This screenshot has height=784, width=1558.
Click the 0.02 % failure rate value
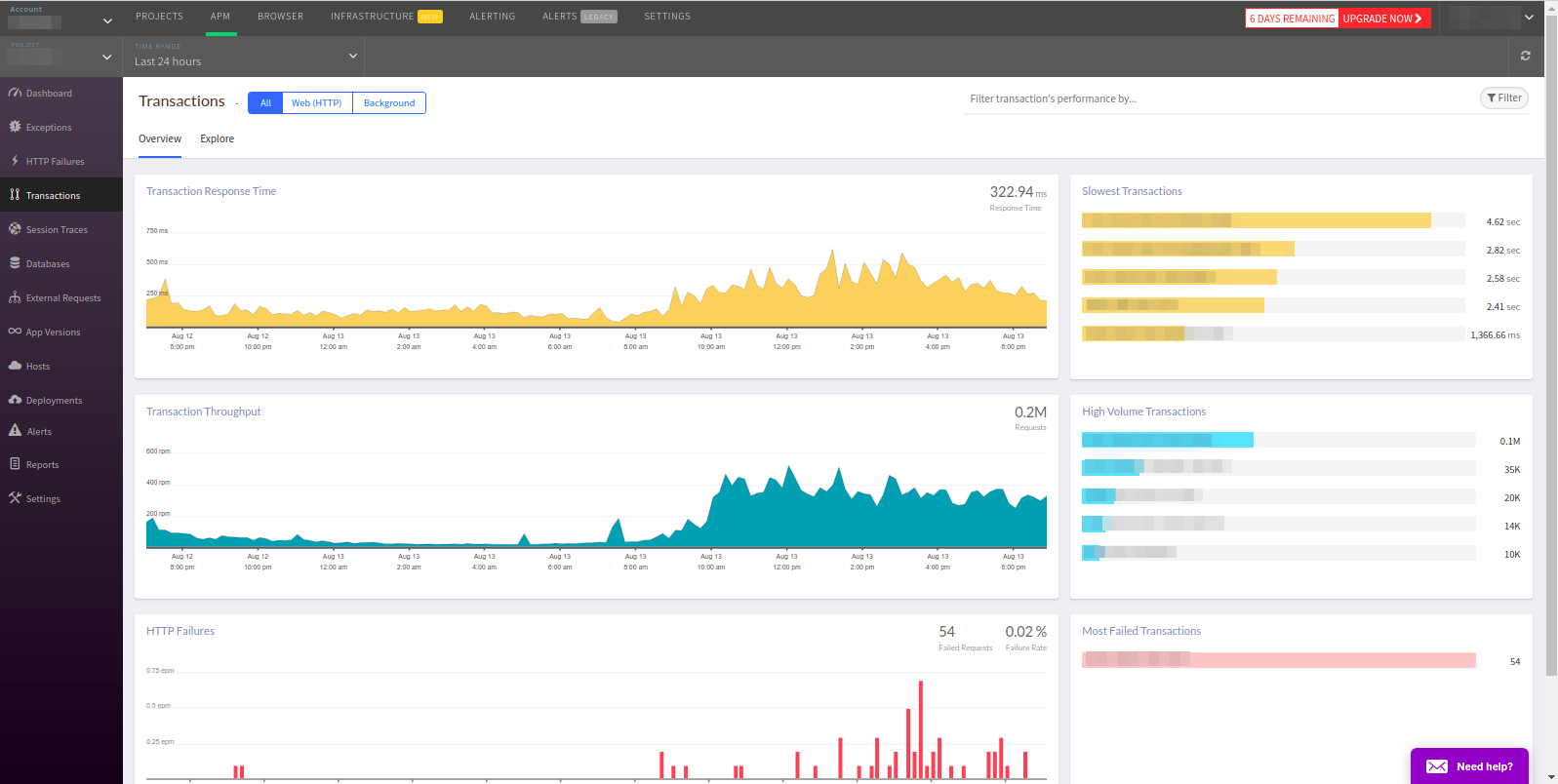coord(1026,632)
